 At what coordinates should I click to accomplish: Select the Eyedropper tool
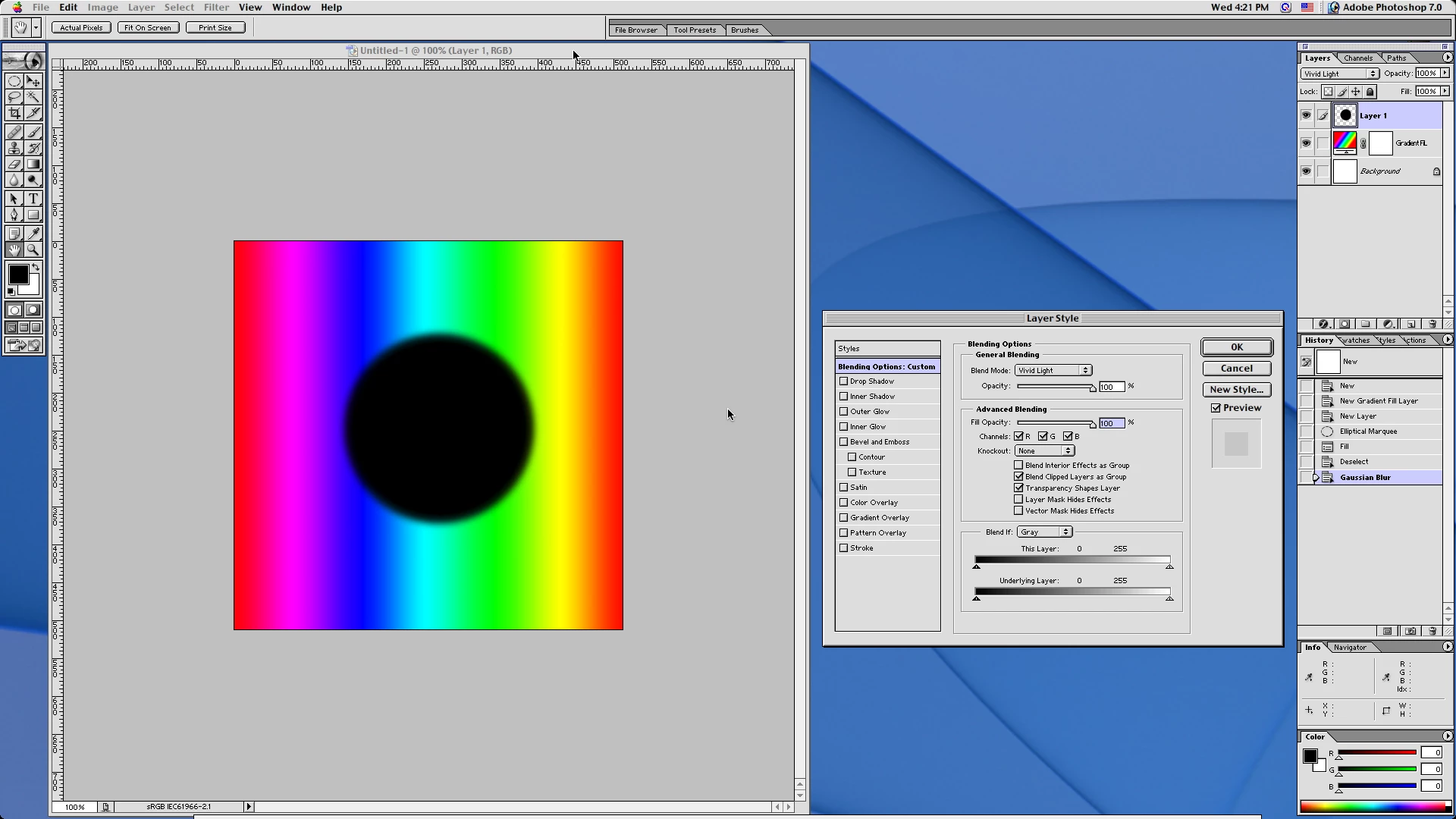[x=33, y=234]
